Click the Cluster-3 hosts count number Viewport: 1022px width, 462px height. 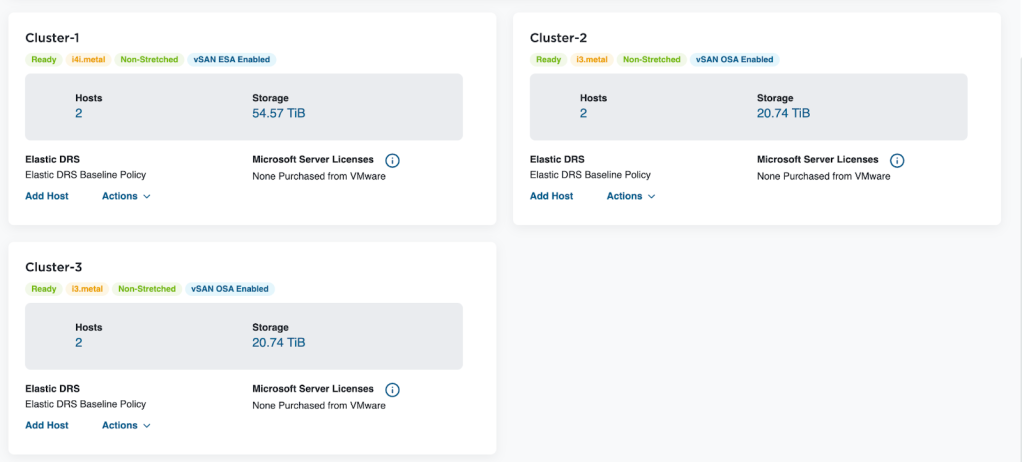79,343
